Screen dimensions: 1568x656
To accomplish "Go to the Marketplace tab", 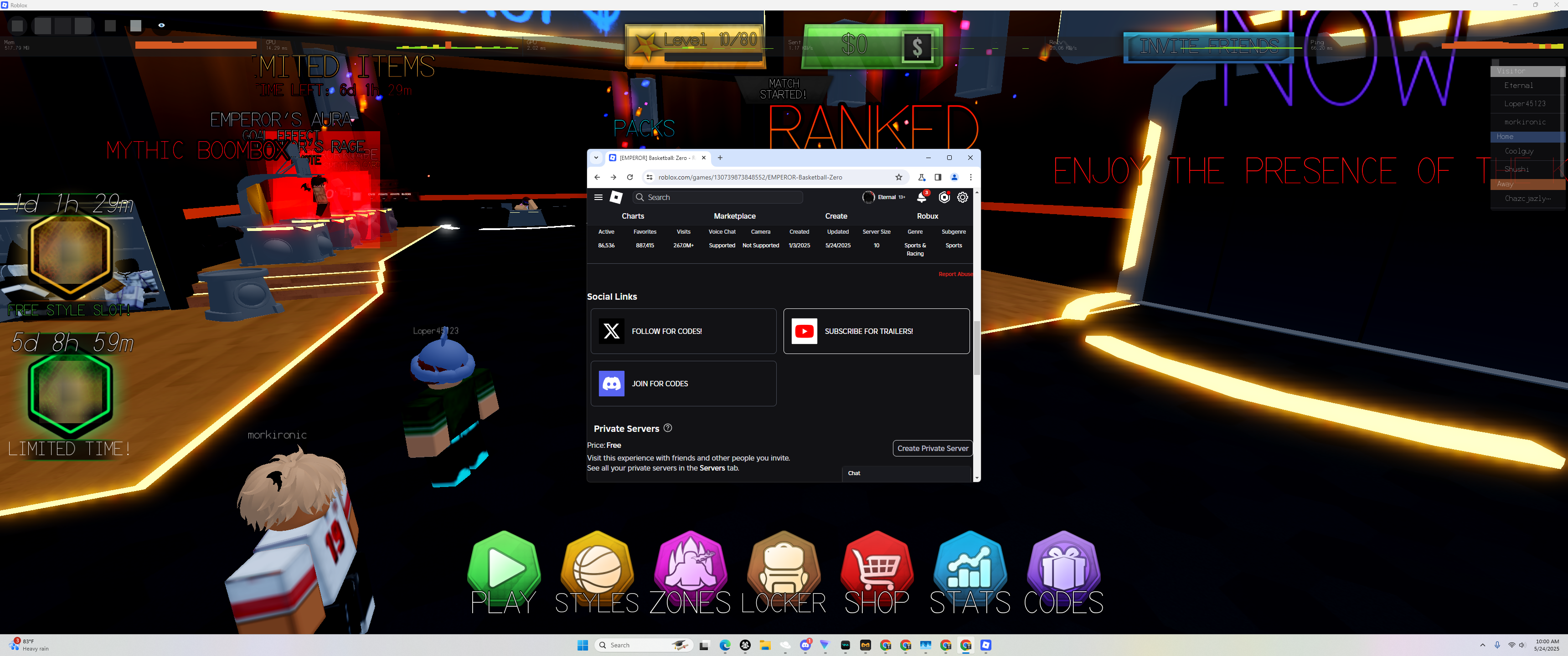I will click(734, 216).
